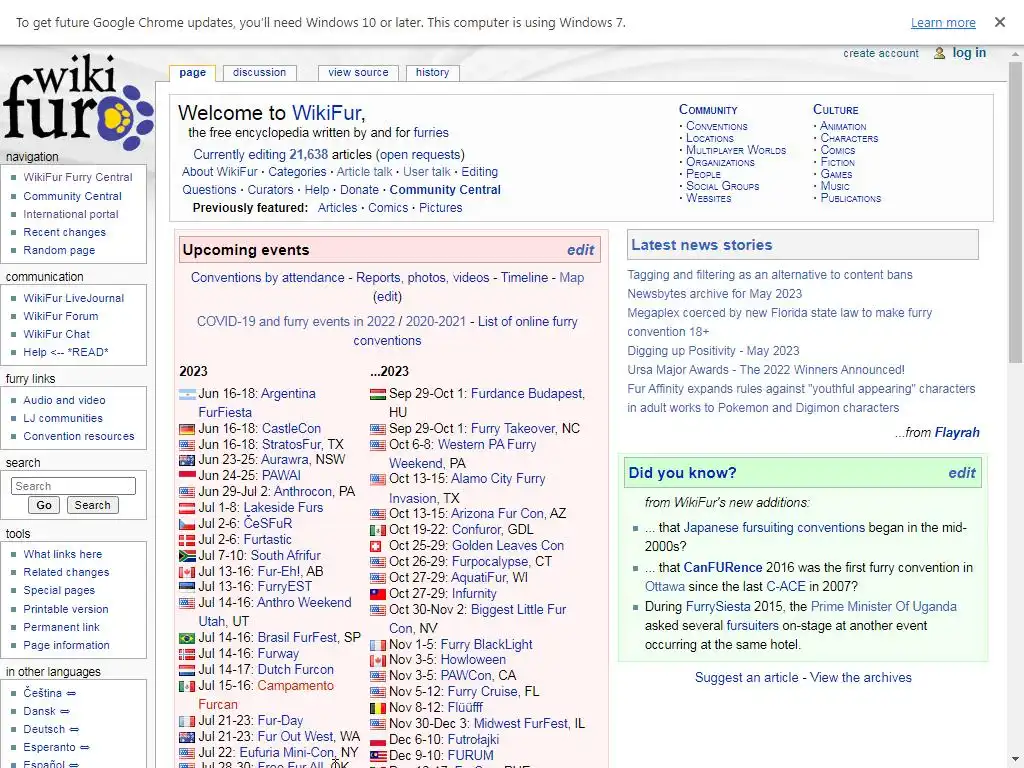Click the Search button in sidebar
The width and height of the screenshot is (1024, 768).
point(92,505)
